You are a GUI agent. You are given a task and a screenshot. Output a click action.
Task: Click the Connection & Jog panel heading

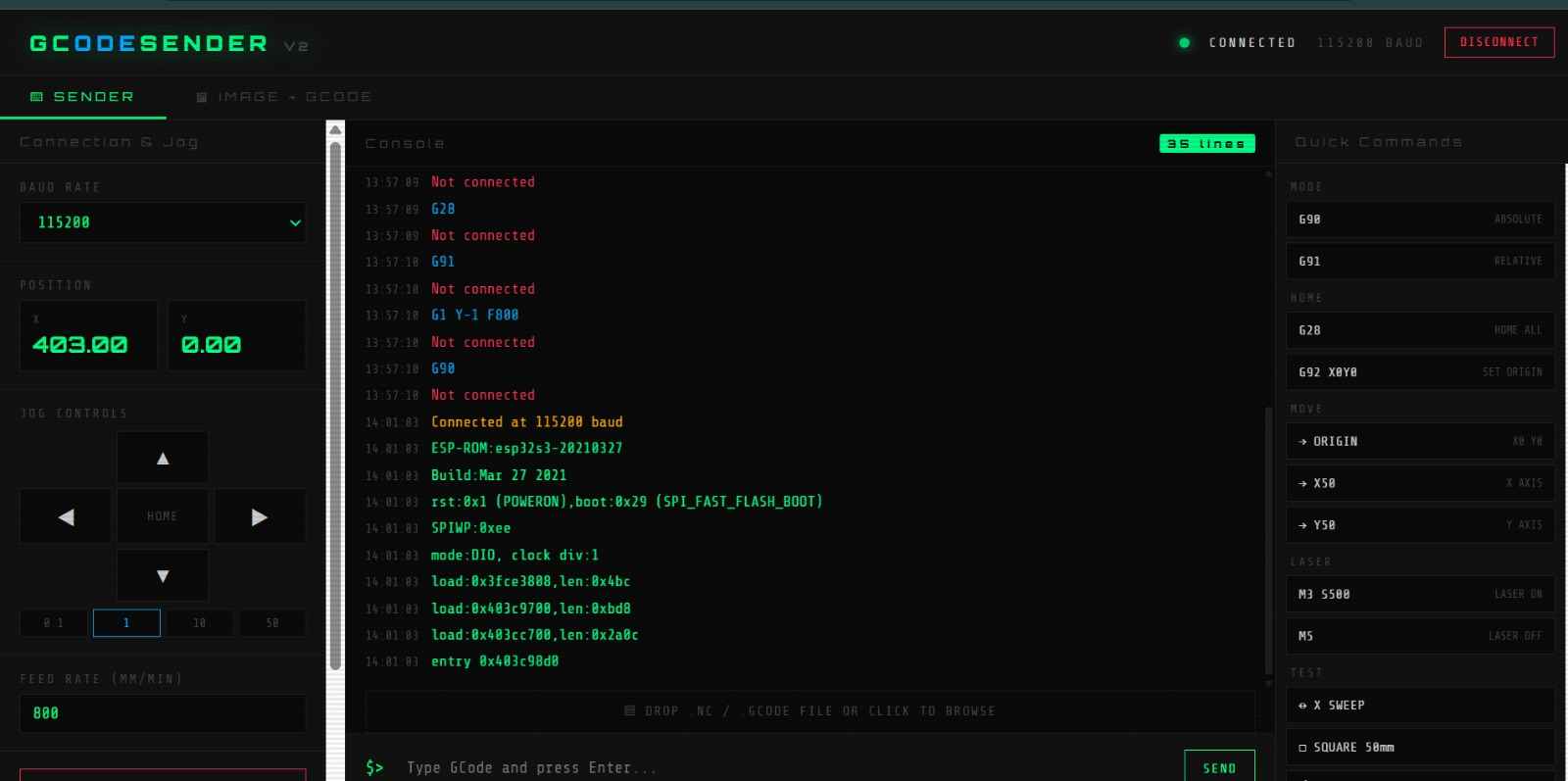109,142
